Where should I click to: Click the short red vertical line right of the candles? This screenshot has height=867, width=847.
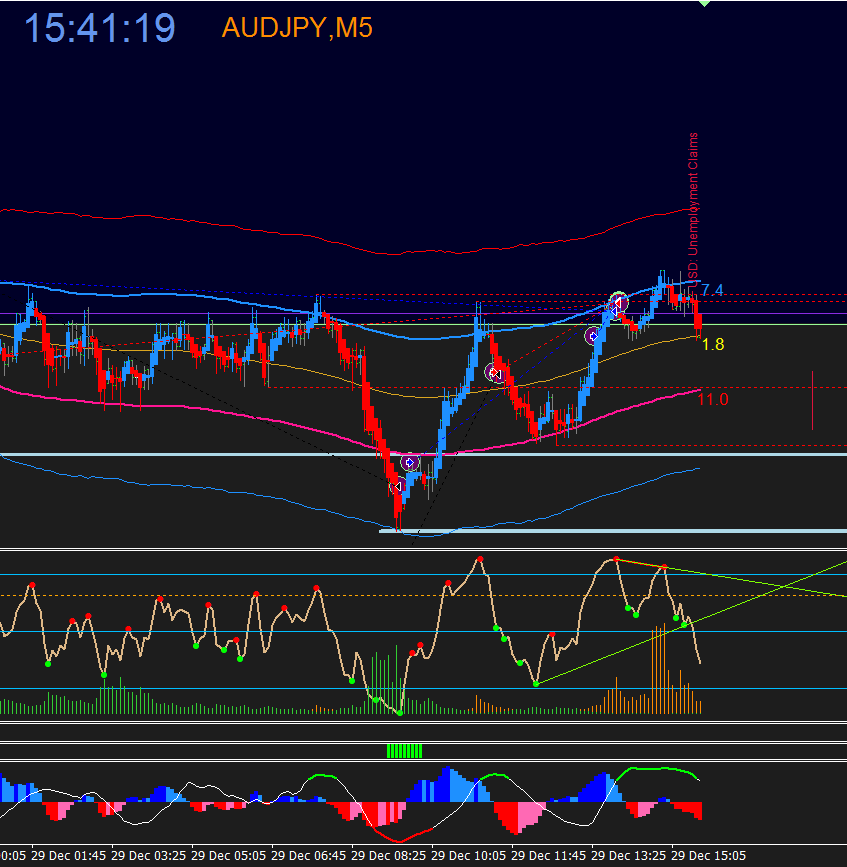point(812,400)
